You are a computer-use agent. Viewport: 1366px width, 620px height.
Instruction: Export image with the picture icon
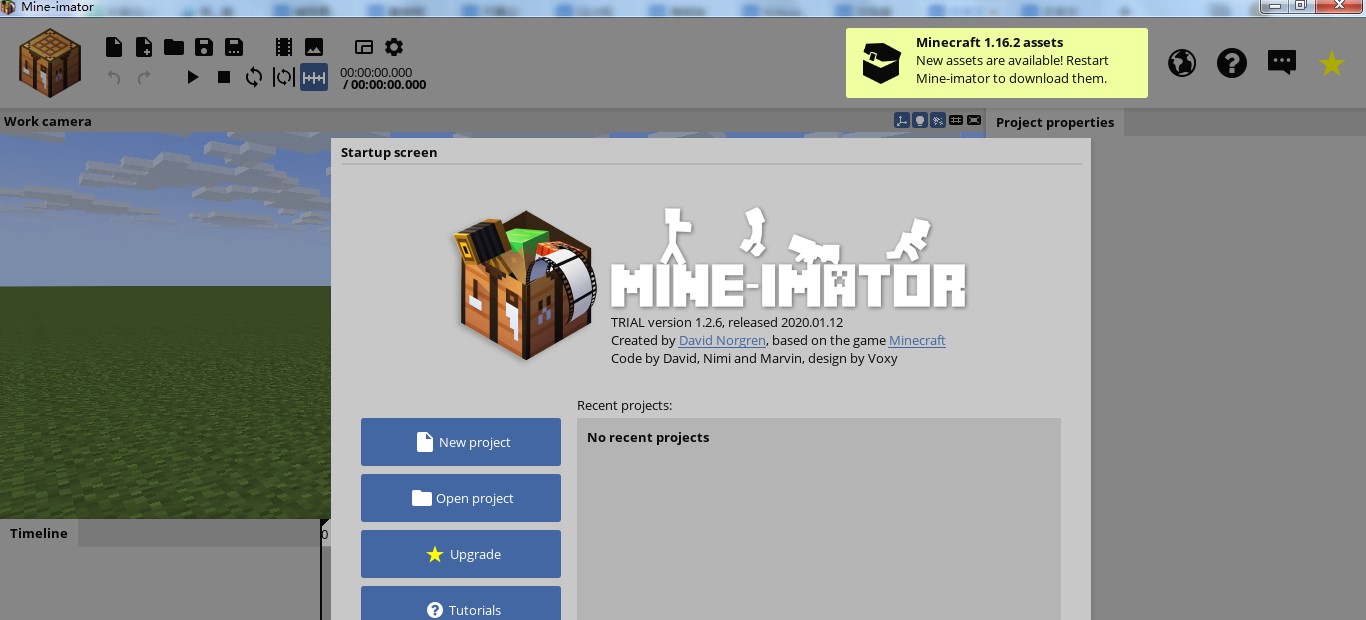point(314,47)
